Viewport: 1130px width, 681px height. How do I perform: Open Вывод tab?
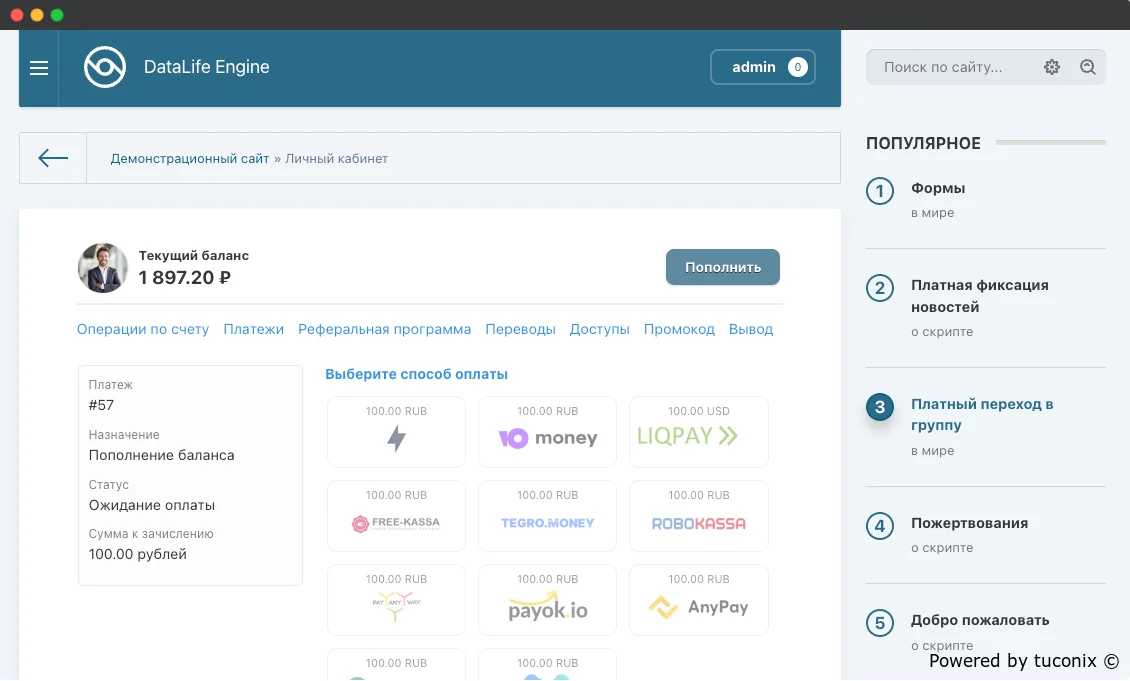(751, 329)
